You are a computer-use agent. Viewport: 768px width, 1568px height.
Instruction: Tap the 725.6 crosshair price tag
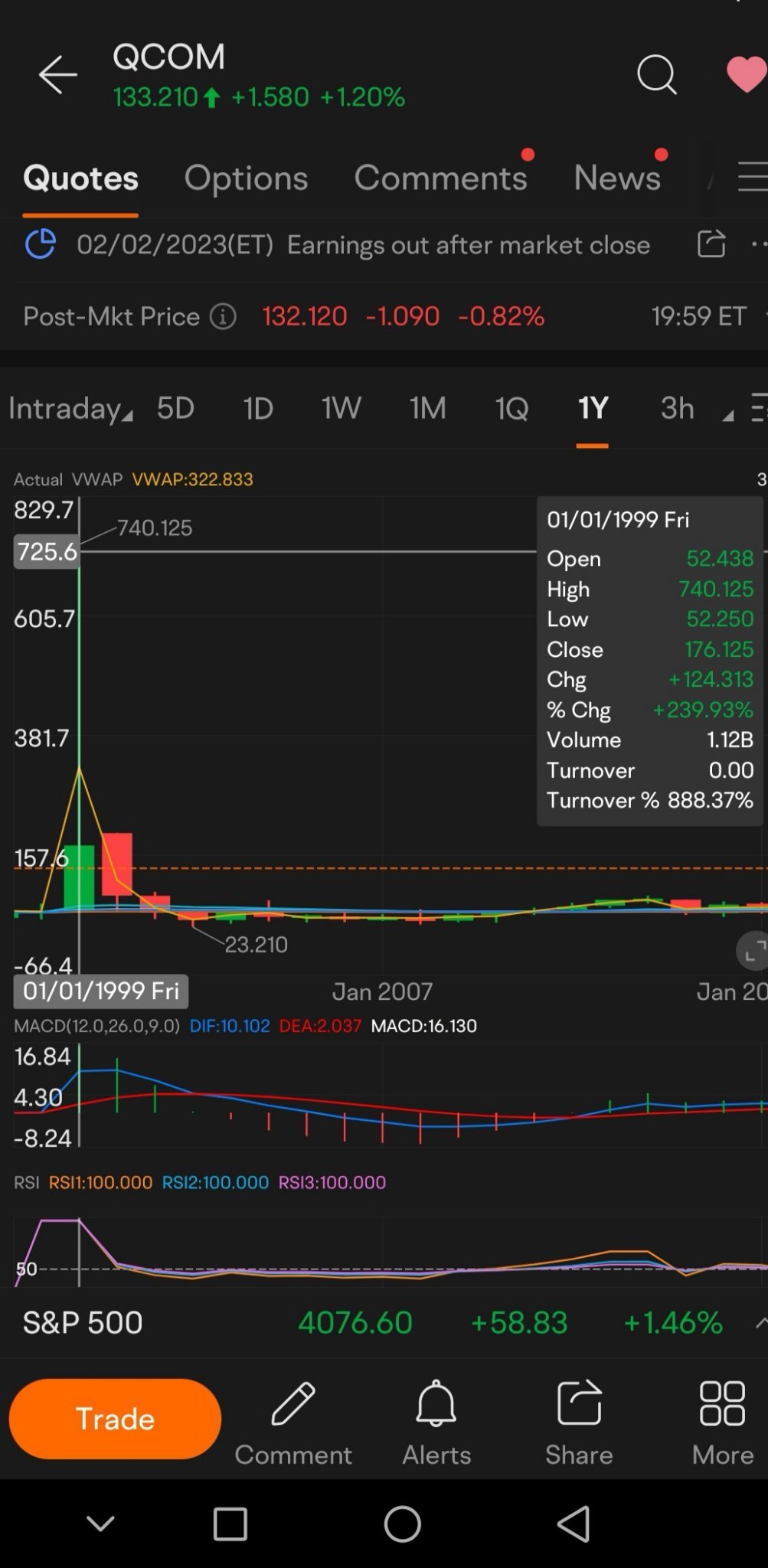(x=46, y=551)
